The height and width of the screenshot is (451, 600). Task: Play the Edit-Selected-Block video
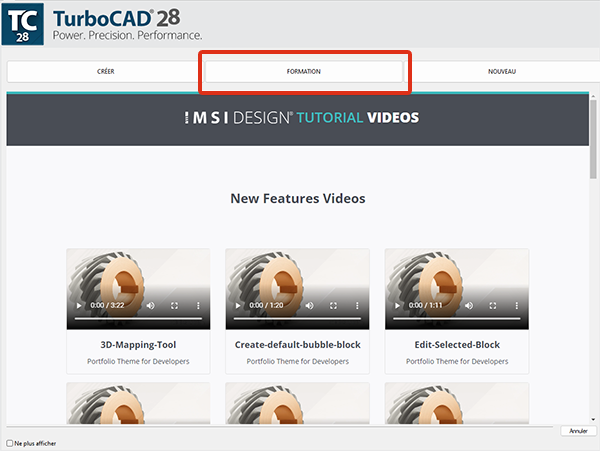pyautogui.click(x=397, y=305)
